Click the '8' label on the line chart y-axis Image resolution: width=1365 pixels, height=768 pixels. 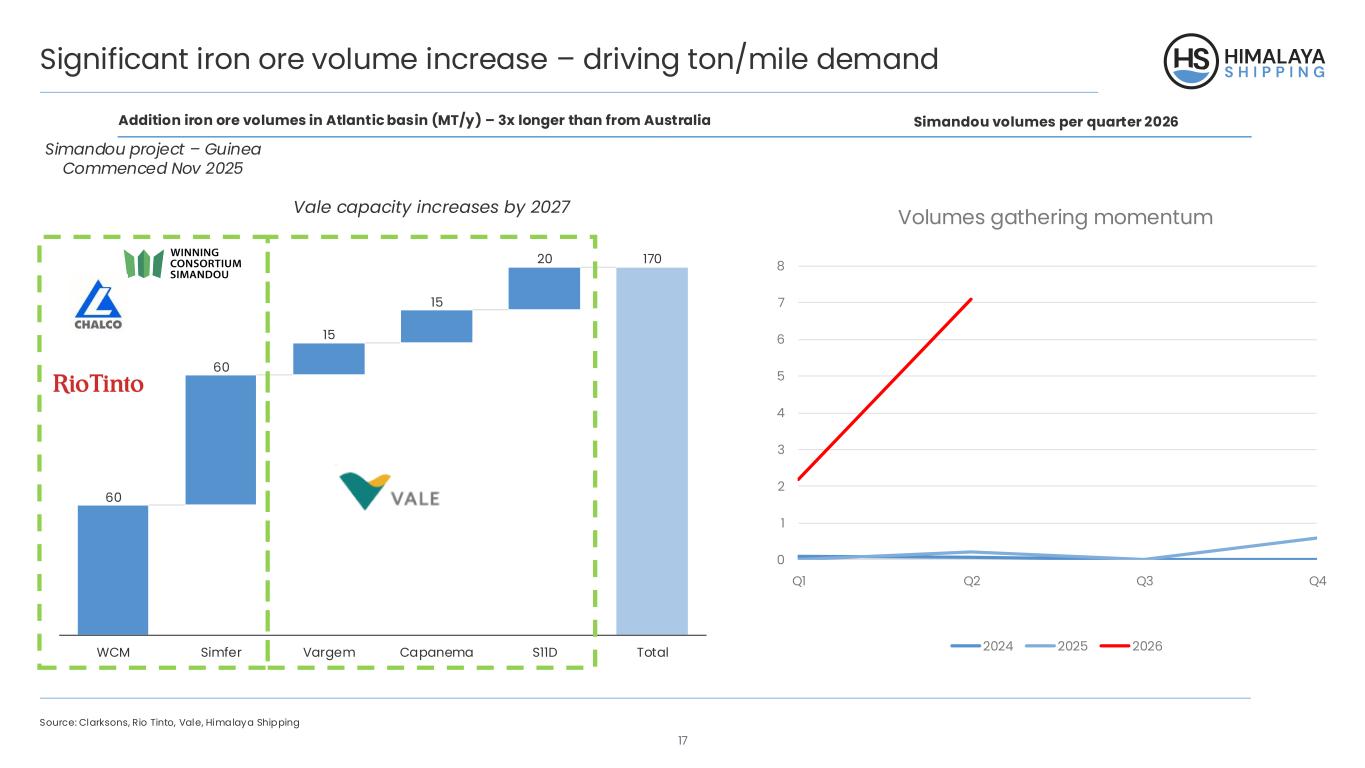[780, 266]
